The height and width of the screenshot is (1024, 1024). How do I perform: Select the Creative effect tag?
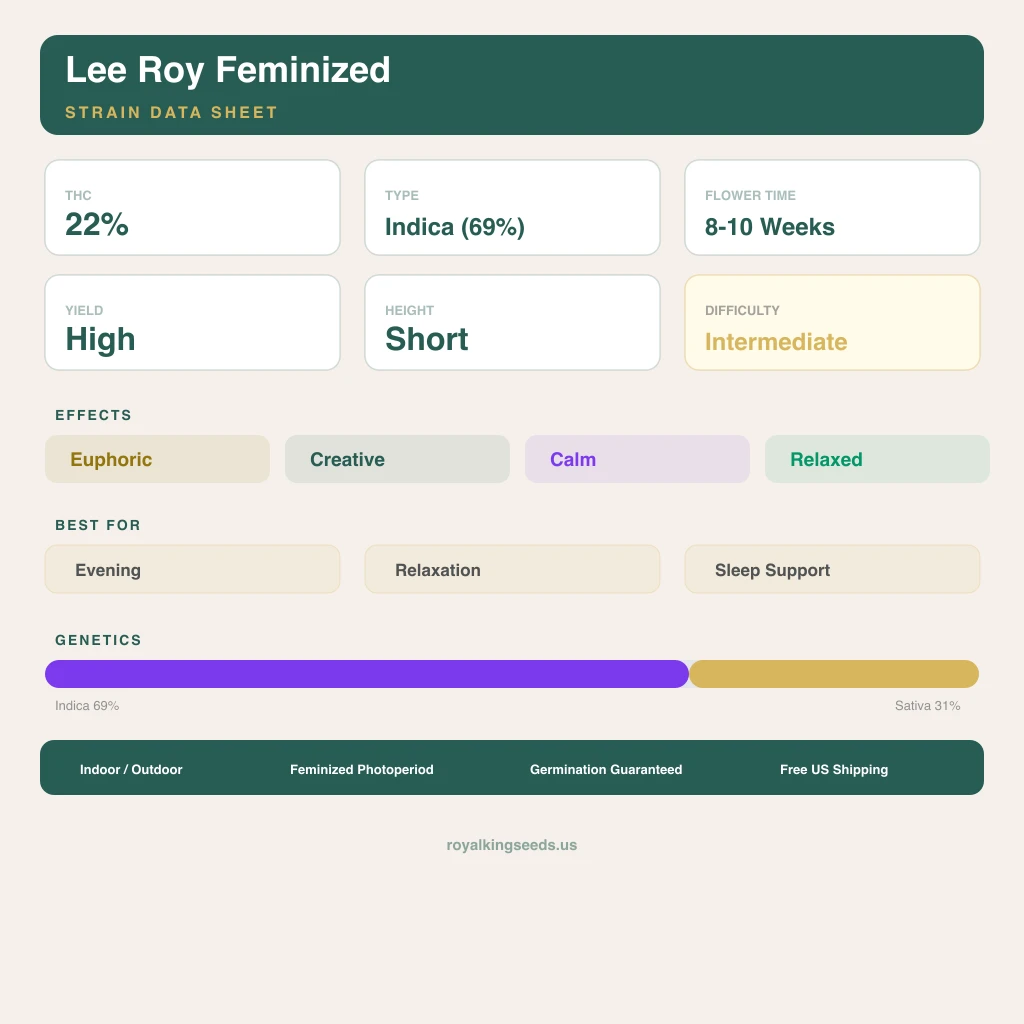tap(397, 459)
